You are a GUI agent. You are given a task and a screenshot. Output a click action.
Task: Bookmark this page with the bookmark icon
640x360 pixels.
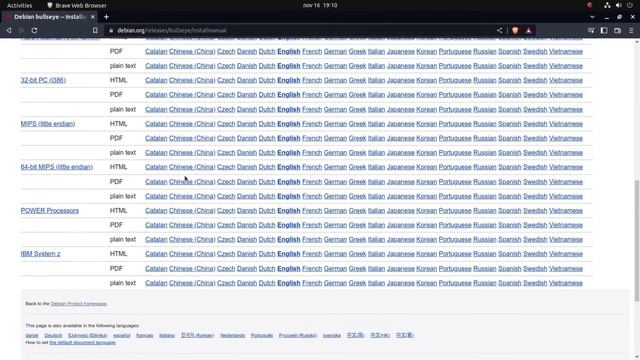pos(95,30)
